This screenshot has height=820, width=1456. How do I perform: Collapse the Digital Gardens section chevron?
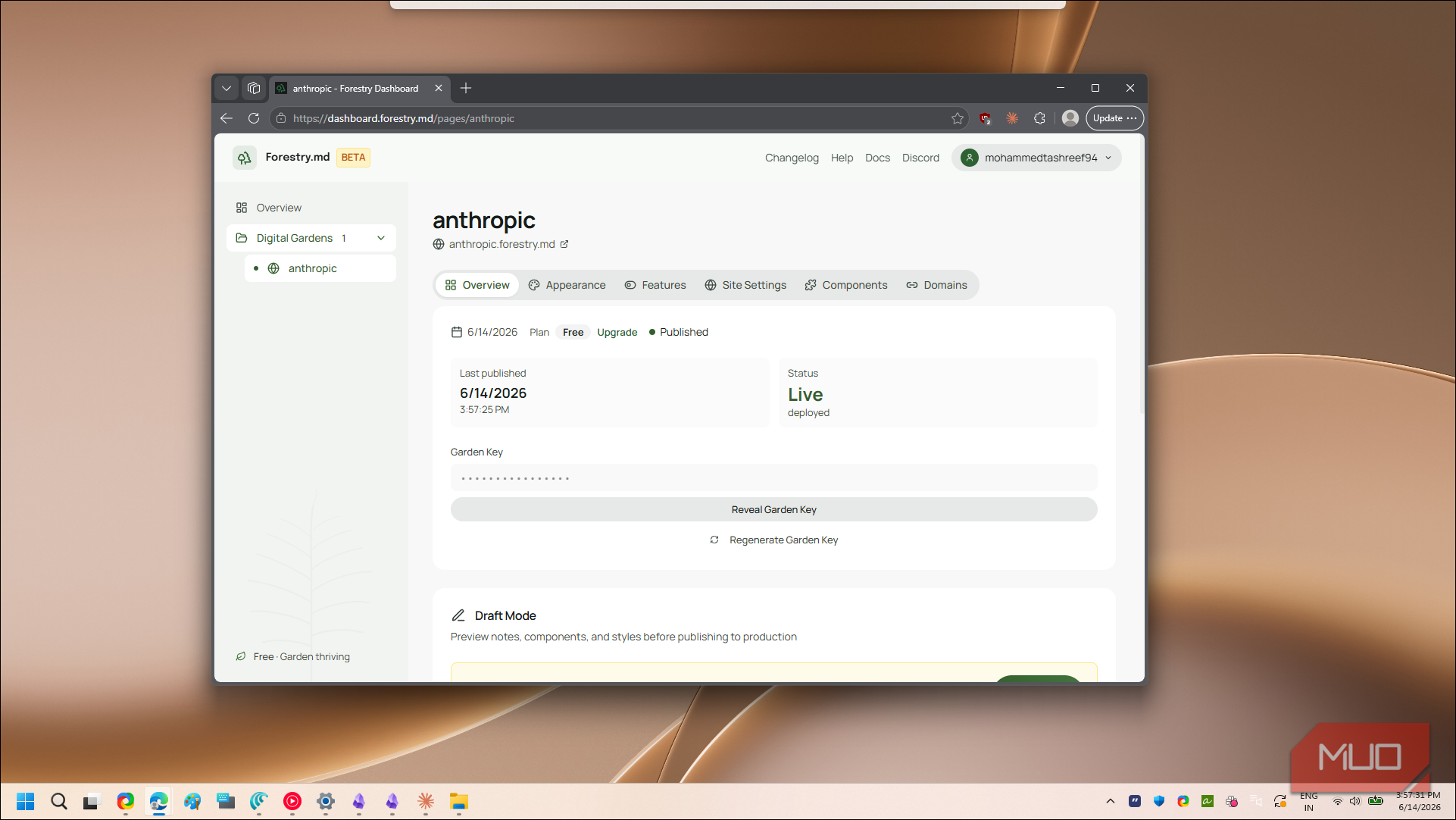381,238
